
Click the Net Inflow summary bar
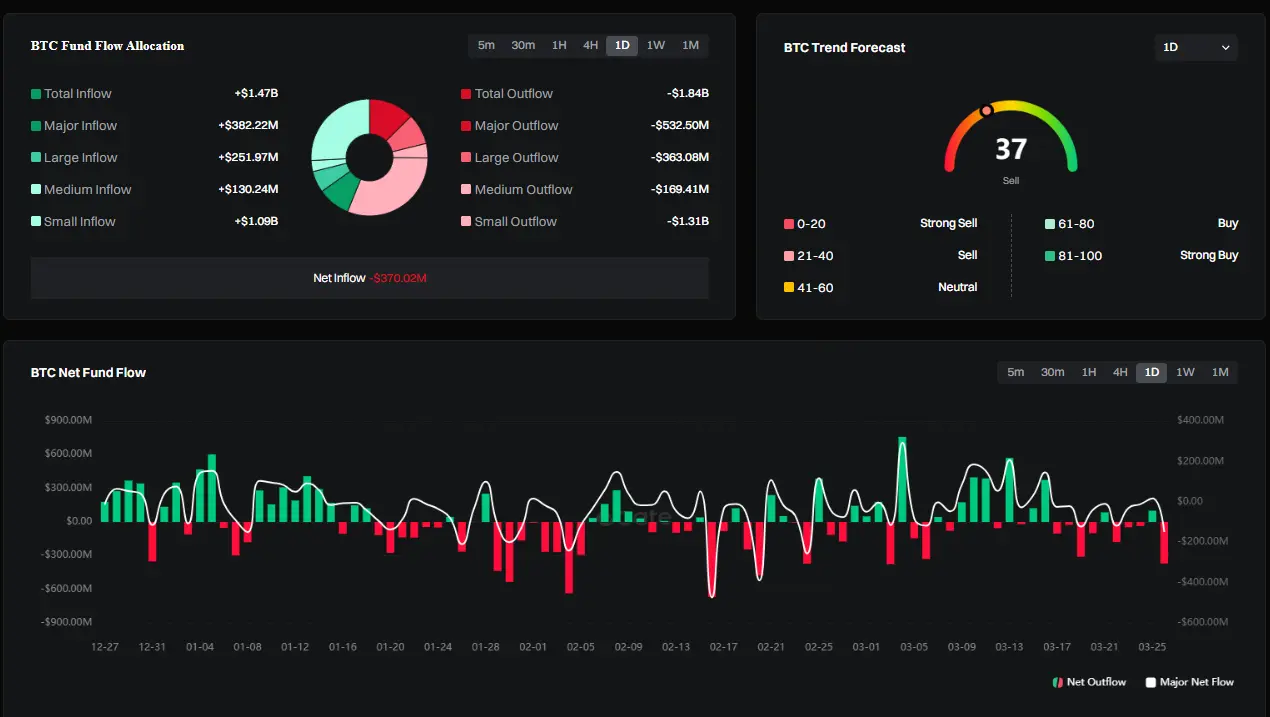370,278
